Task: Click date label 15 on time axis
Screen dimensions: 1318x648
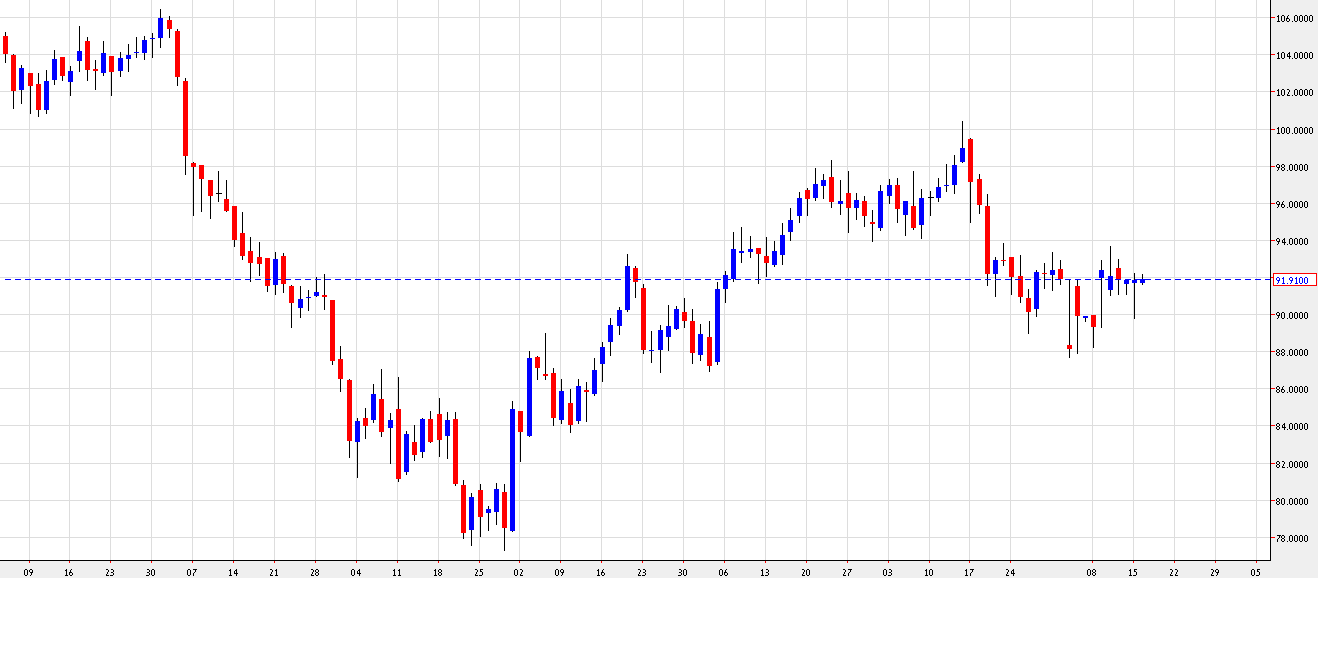Action: tap(1132, 573)
